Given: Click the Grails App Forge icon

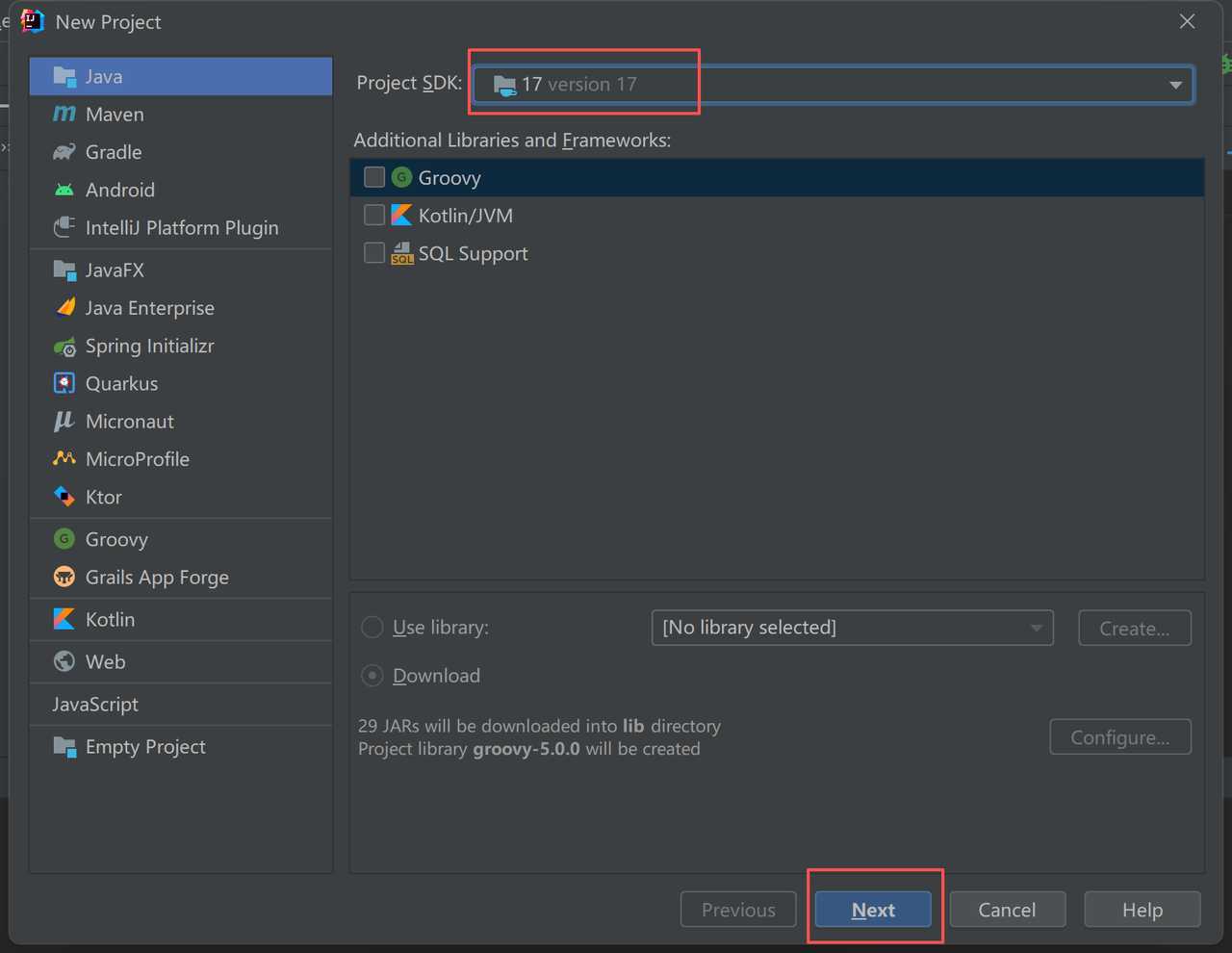Looking at the screenshot, I should (64, 578).
